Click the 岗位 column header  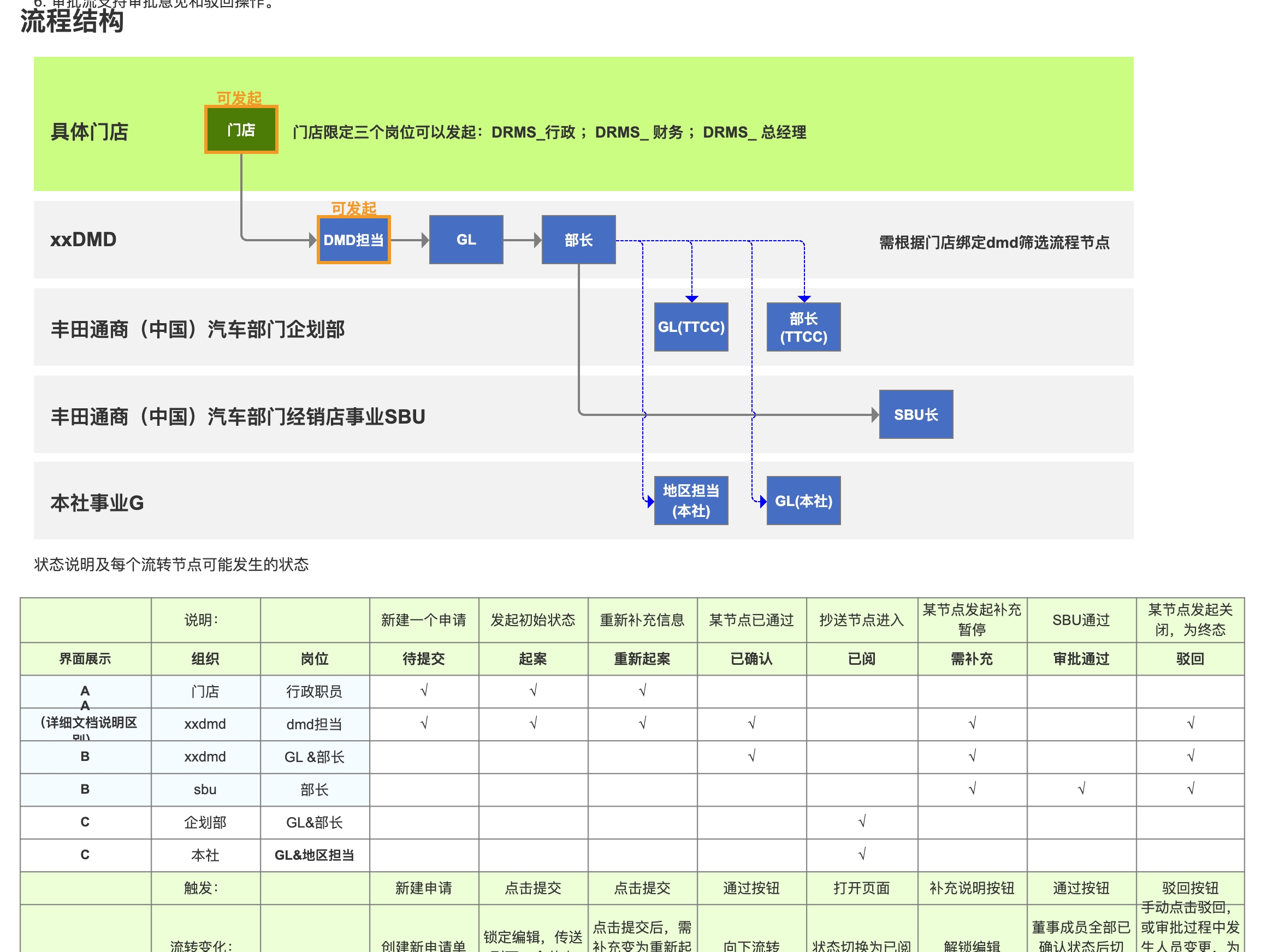tap(314, 659)
